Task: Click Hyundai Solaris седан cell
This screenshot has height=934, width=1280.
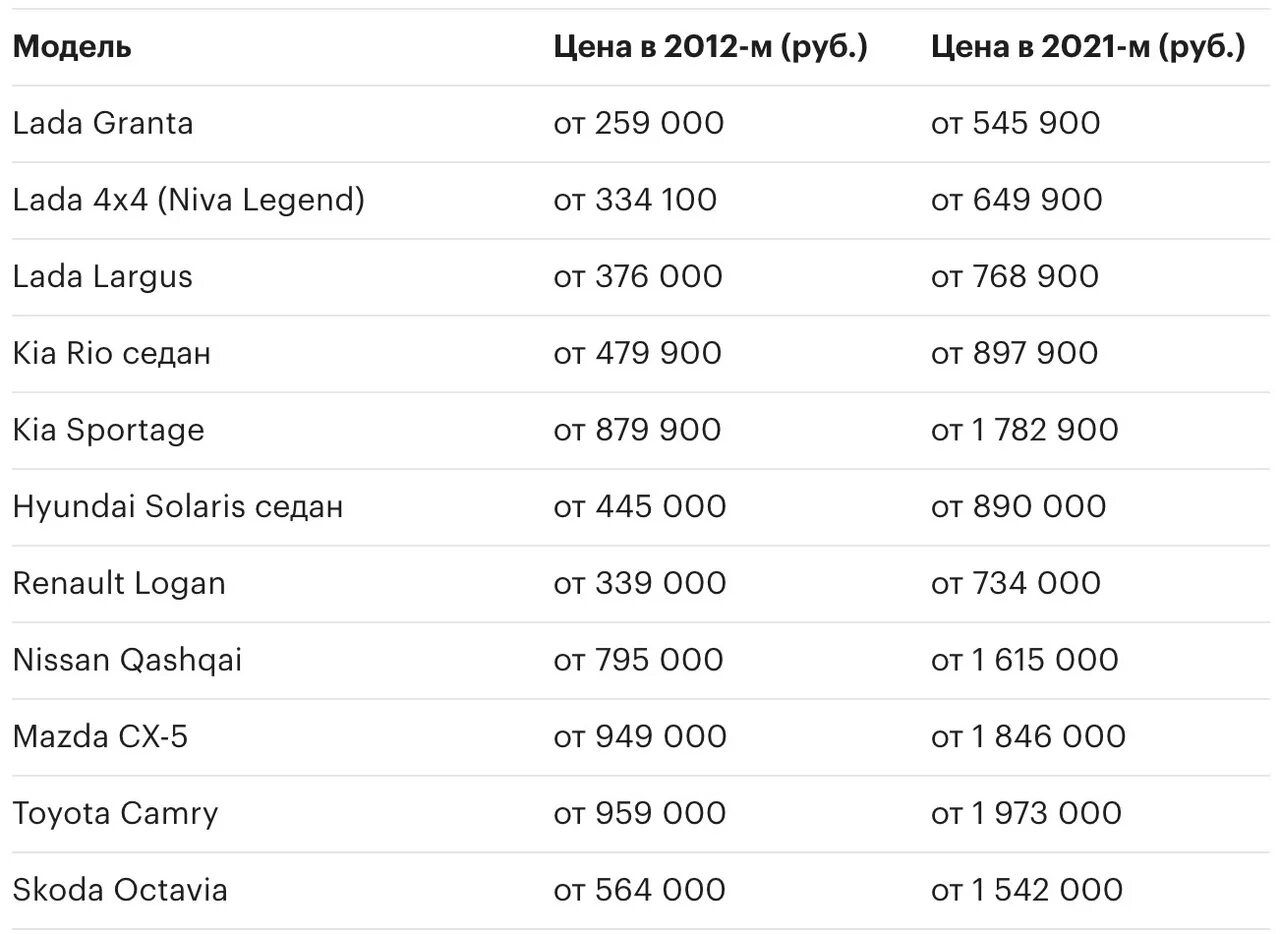Action: [178, 506]
